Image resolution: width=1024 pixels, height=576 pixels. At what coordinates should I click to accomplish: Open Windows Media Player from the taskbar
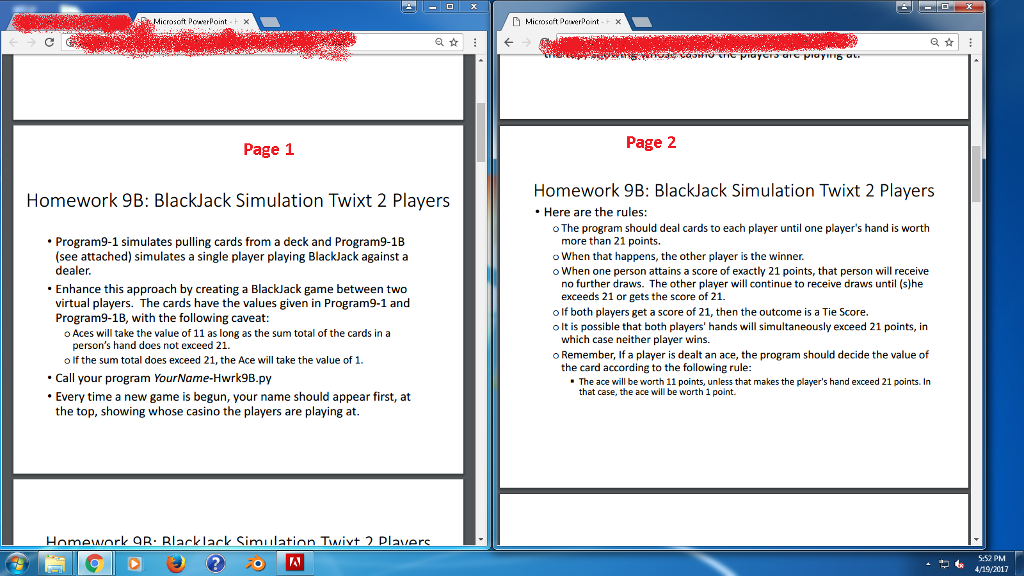point(135,563)
